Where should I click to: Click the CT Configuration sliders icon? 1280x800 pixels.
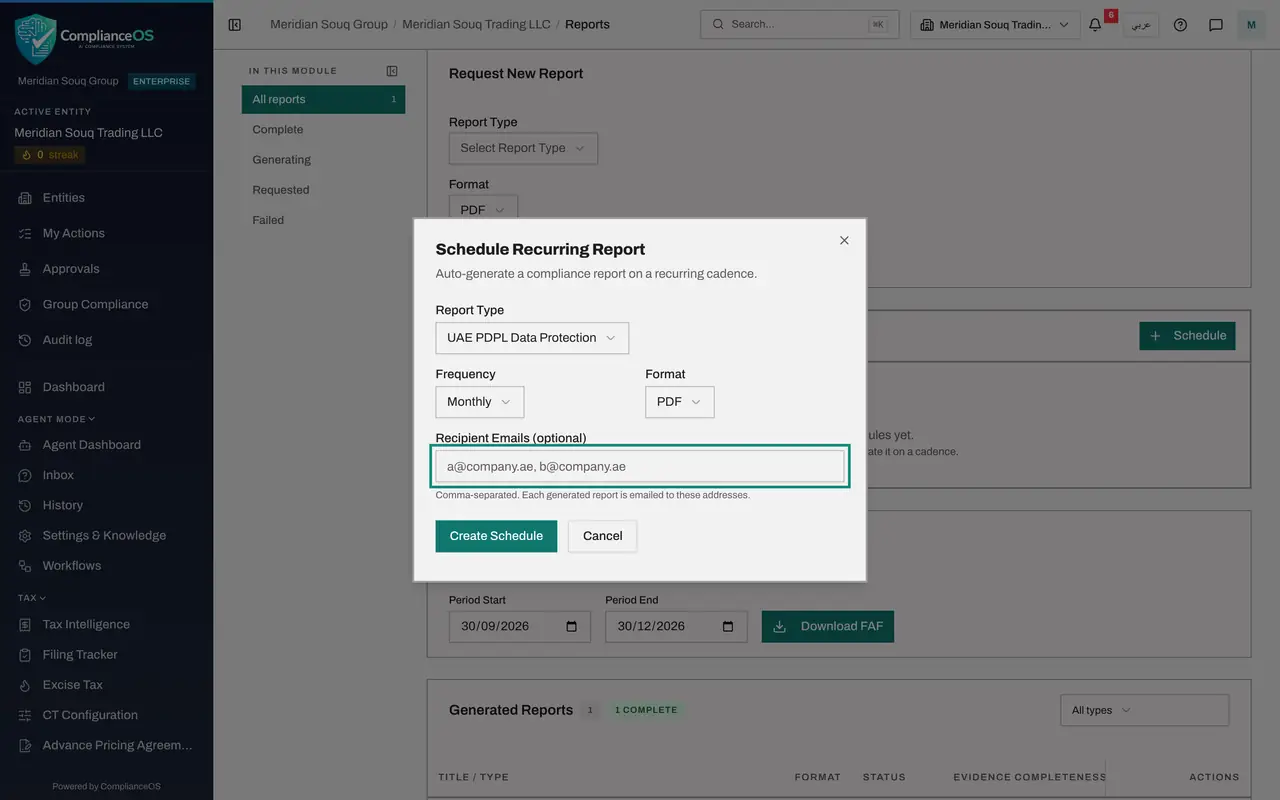coord(25,715)
